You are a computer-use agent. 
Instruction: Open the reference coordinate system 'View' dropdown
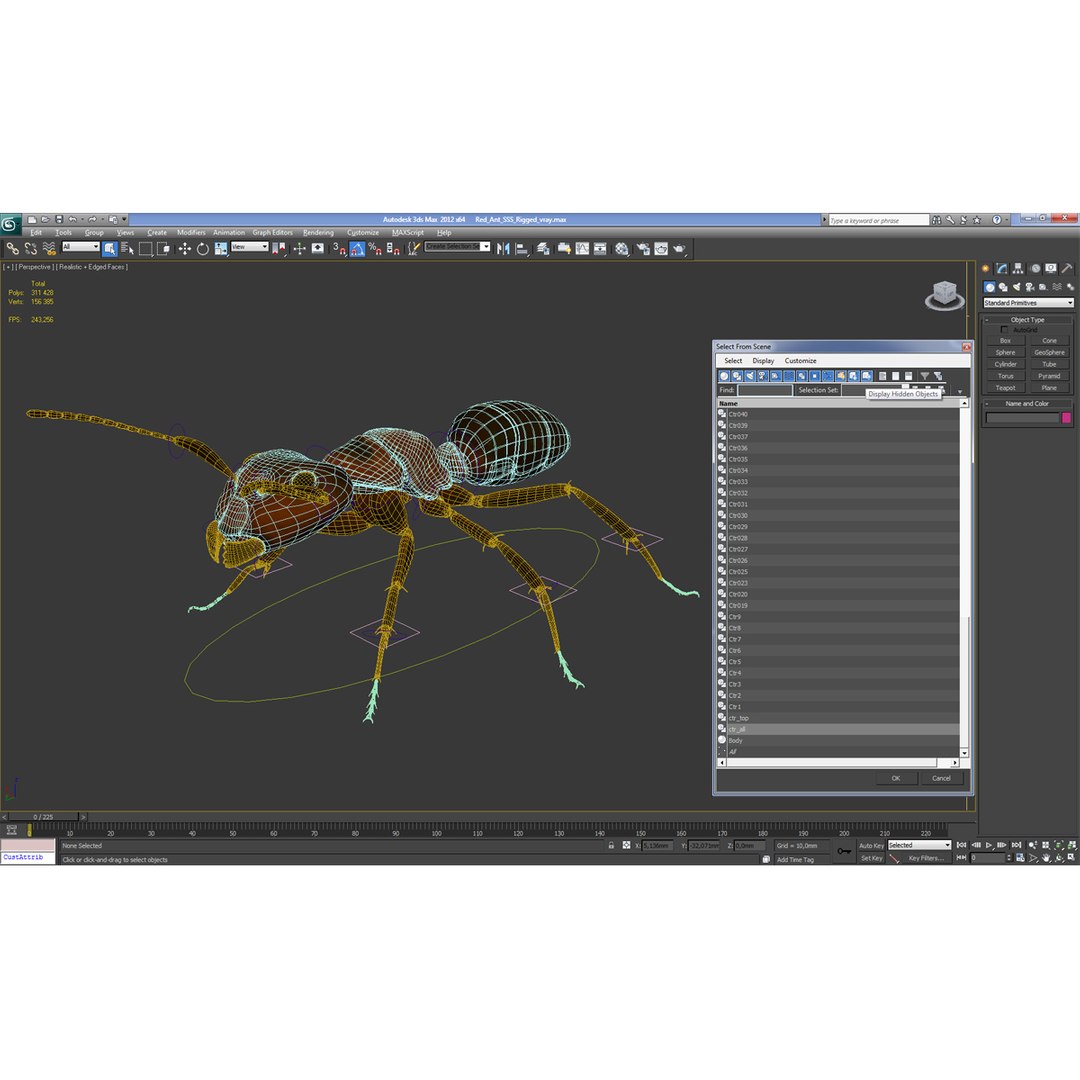[x=249, y=247]
